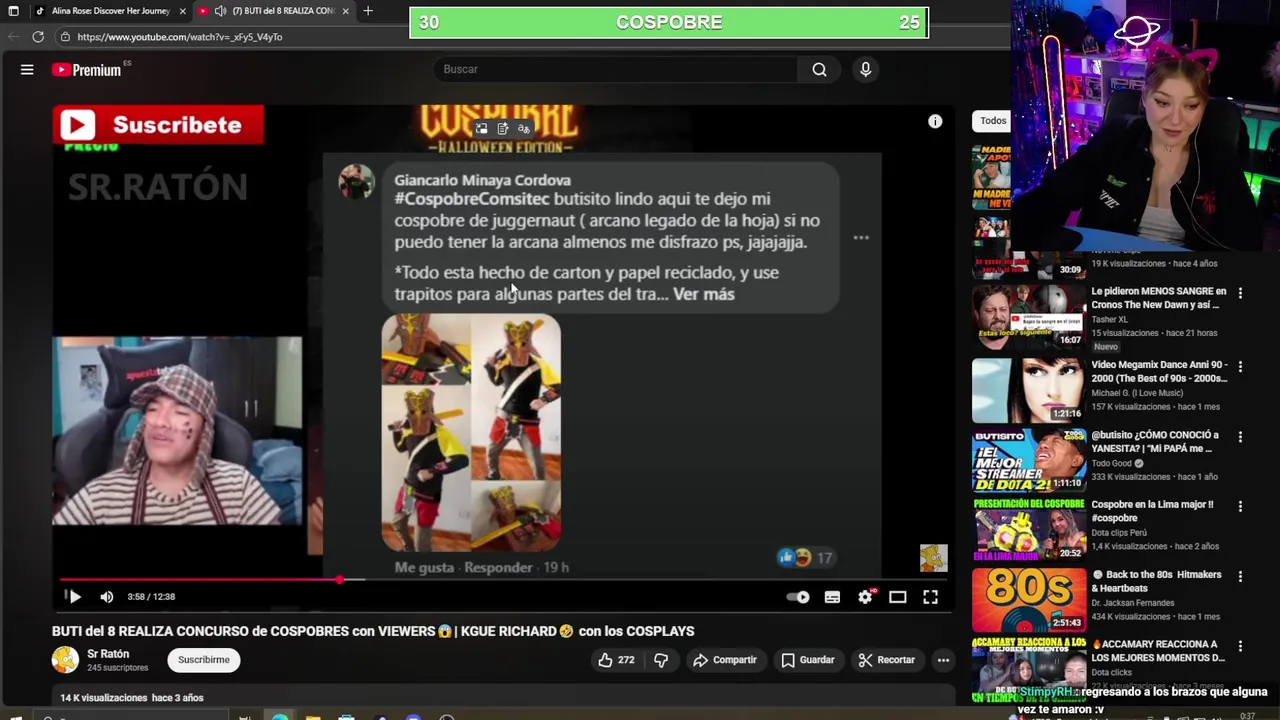The image size is (1280, 720).
Task: Subscribe via the Suscribirme button
Action: (x=204, y=660)
